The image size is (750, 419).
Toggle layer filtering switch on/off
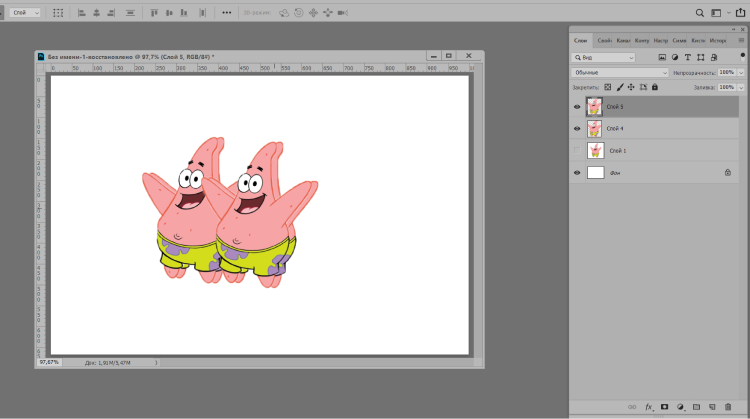(x=743, y=57)
